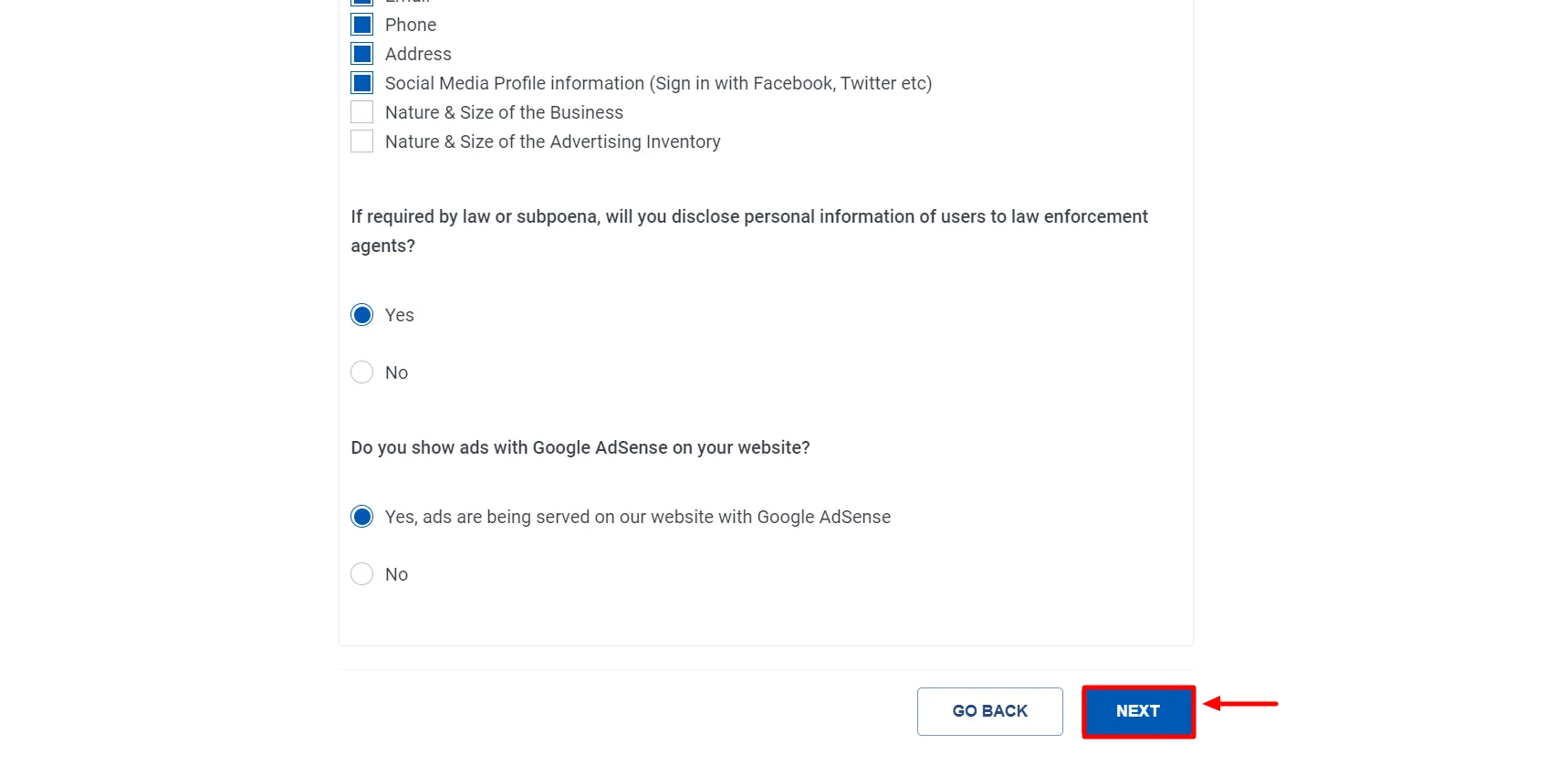Click the Nature & Size of the Business label
The width and height of the screenshot is (1568, 776).
pyautogui.click(x=504, y=111)
